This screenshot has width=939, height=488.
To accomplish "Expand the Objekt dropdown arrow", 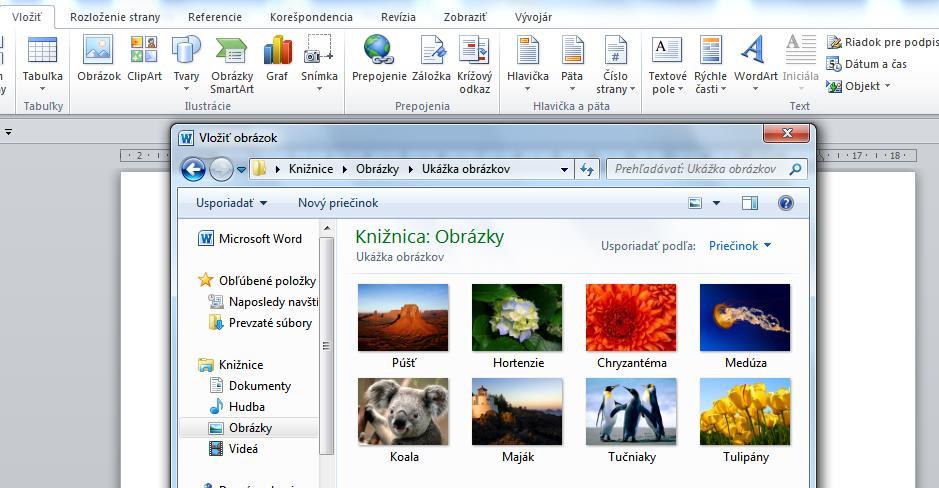I will (x=887, y=86).
